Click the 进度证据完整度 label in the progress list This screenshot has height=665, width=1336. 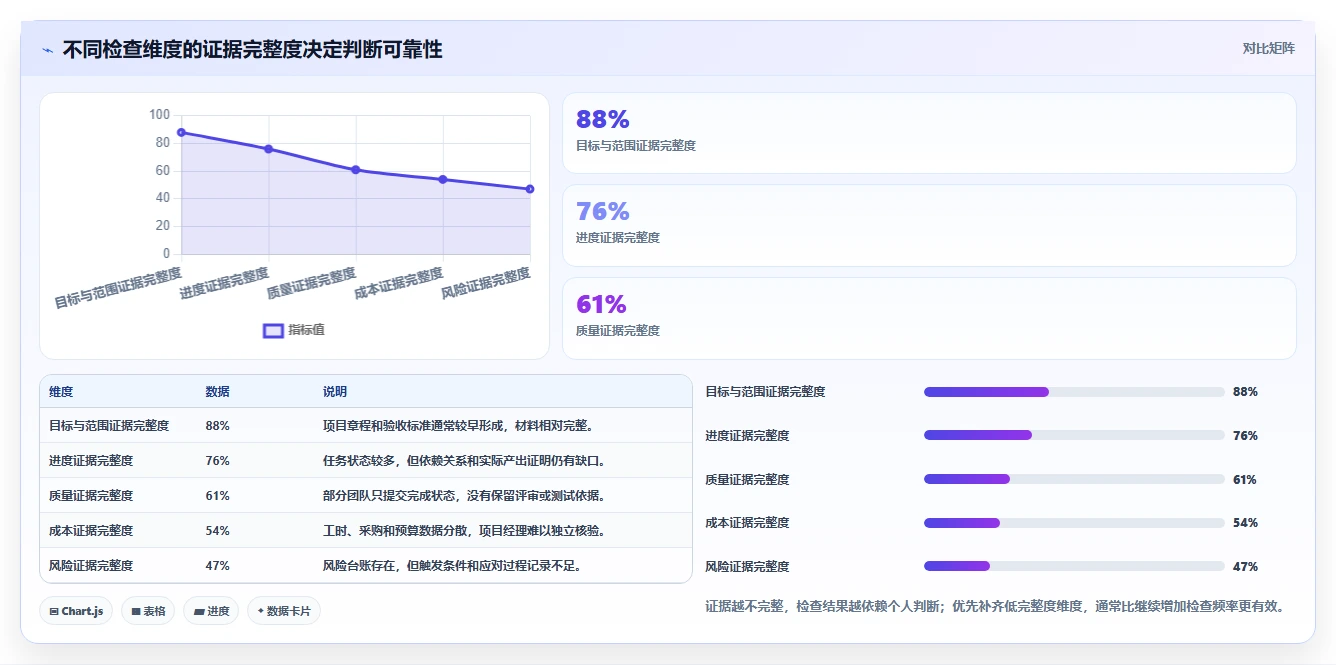[747, 436]
